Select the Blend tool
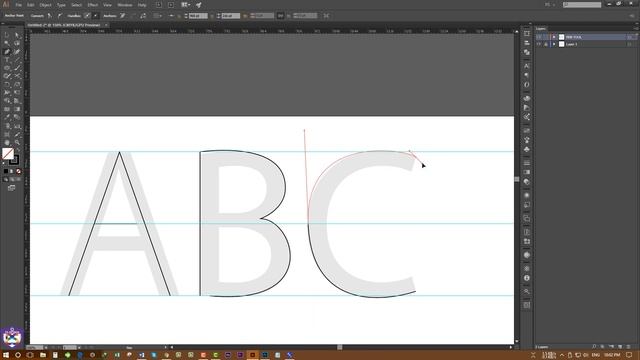The height and width of the screenshot is (360, 640). pos(17,118)
